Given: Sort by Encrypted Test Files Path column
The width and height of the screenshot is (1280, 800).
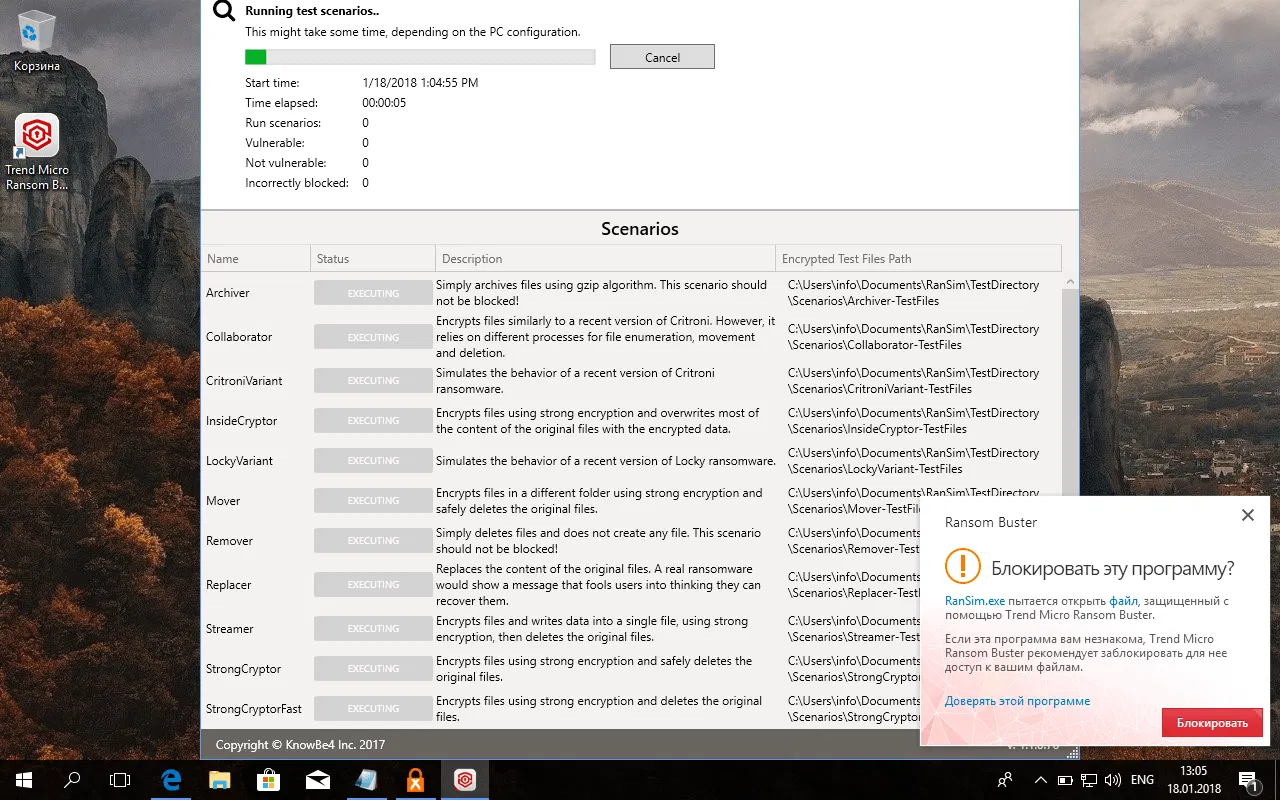Looking at the screenshot, I should [x=918, y=258].
